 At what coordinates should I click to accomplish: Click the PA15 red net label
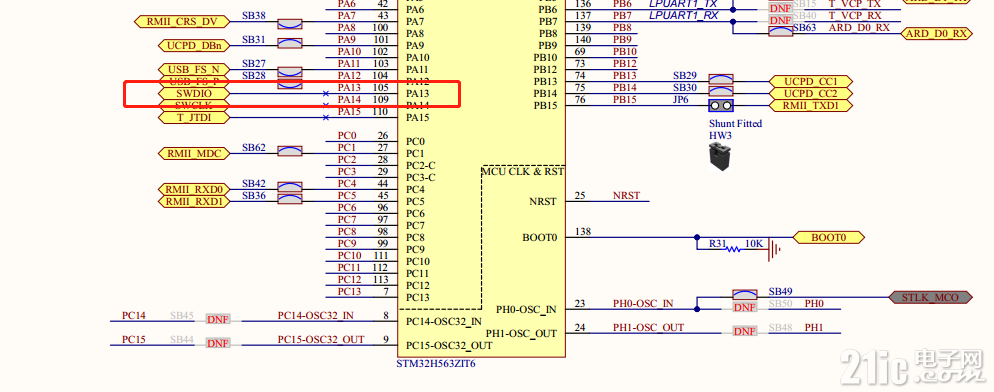pos(349,112)
